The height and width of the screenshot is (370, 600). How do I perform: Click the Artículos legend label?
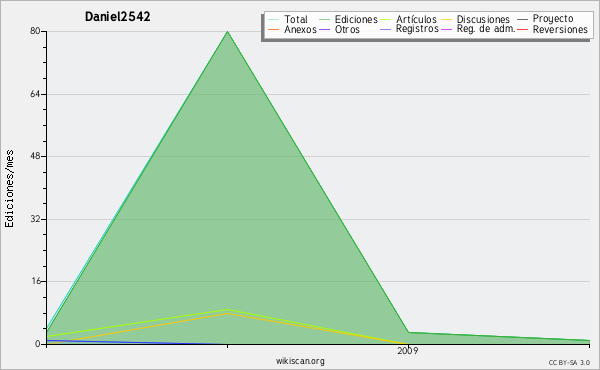[x=416, y=19]
